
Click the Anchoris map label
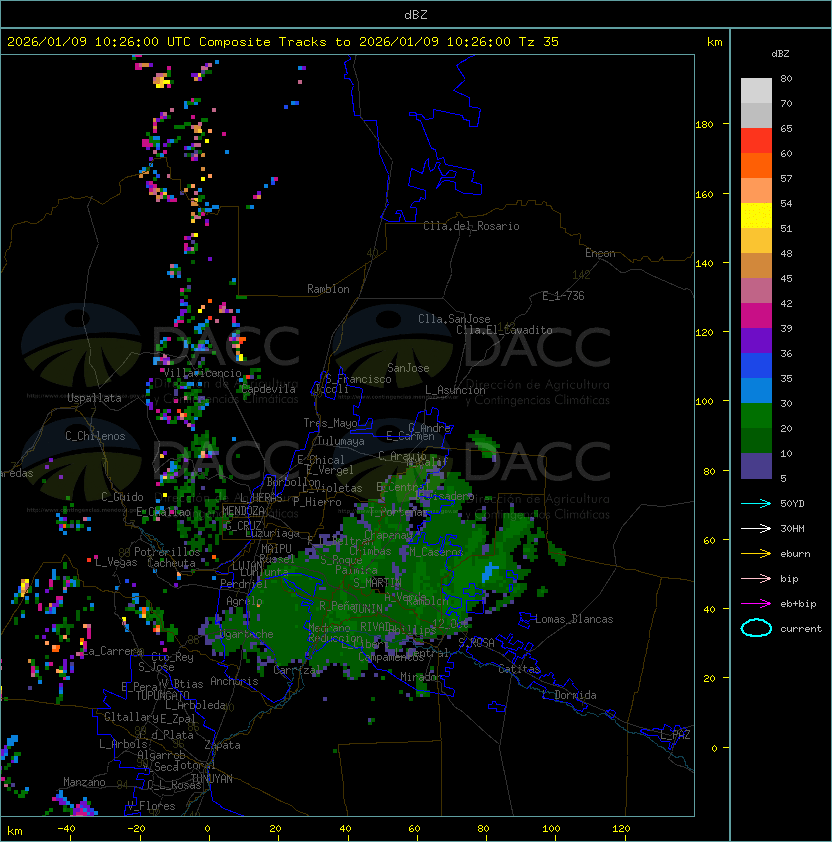tap(234, 681)
